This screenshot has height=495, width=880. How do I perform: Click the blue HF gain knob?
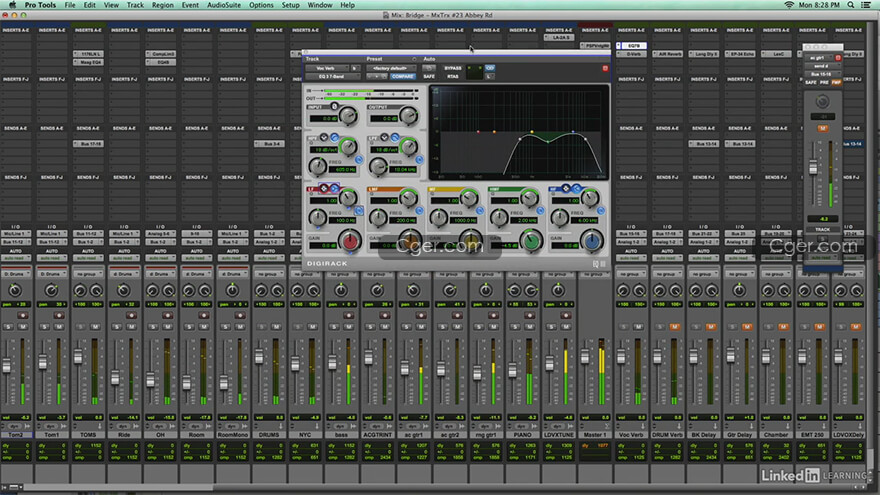(592, 241)
